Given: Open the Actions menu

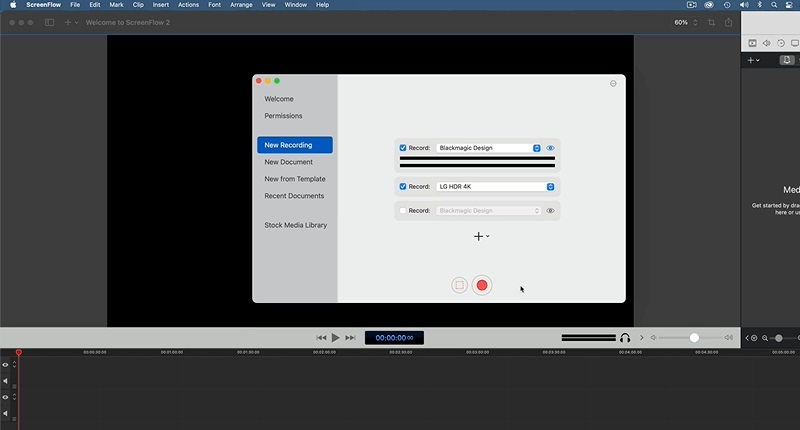Looking at the screenshot, I should [x=188, y=5].
